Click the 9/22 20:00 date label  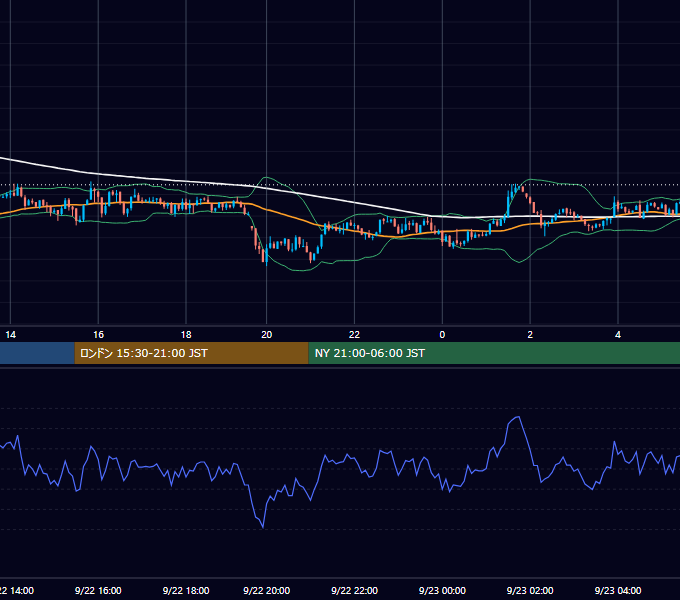tap(266, 590)
